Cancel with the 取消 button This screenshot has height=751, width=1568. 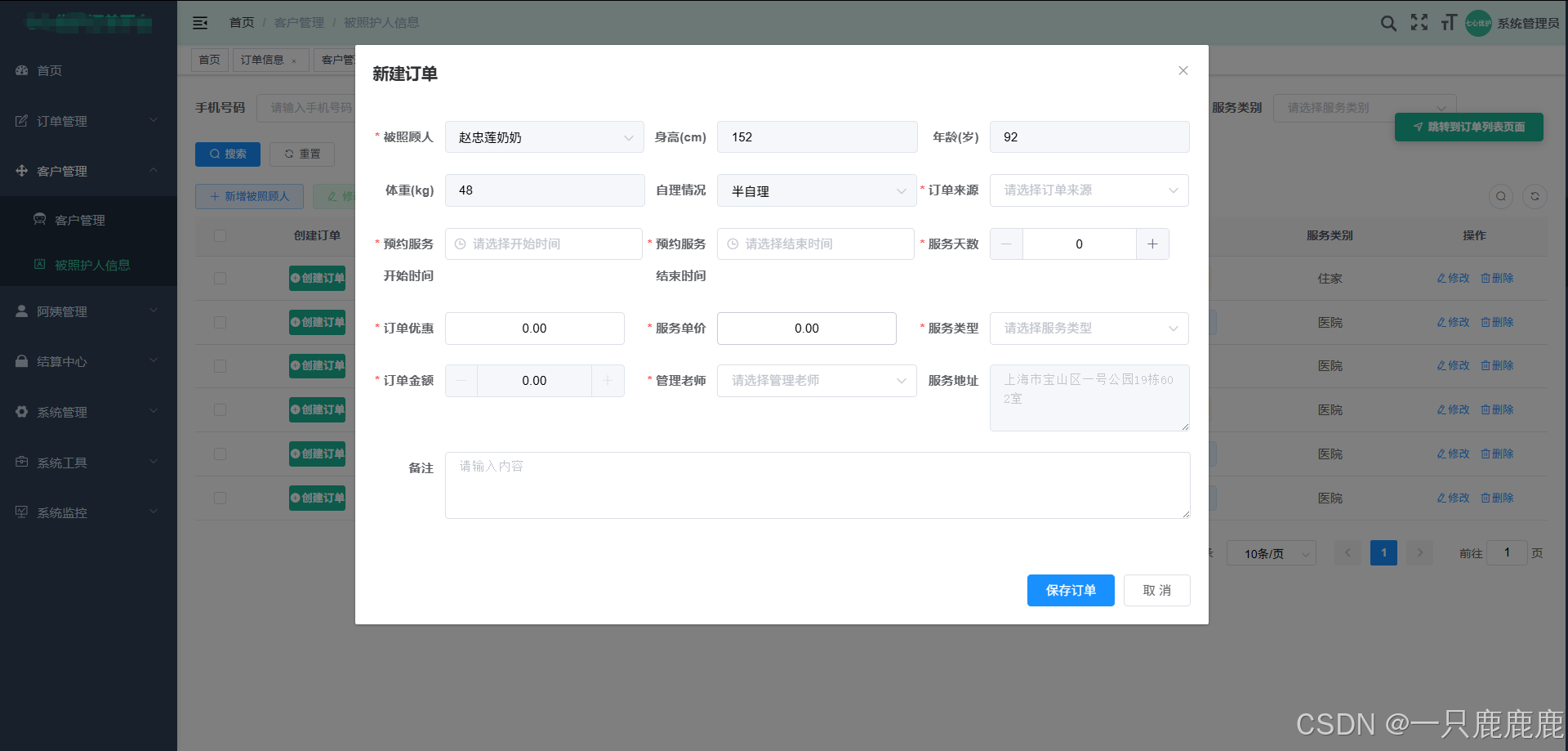point(1157,591)
